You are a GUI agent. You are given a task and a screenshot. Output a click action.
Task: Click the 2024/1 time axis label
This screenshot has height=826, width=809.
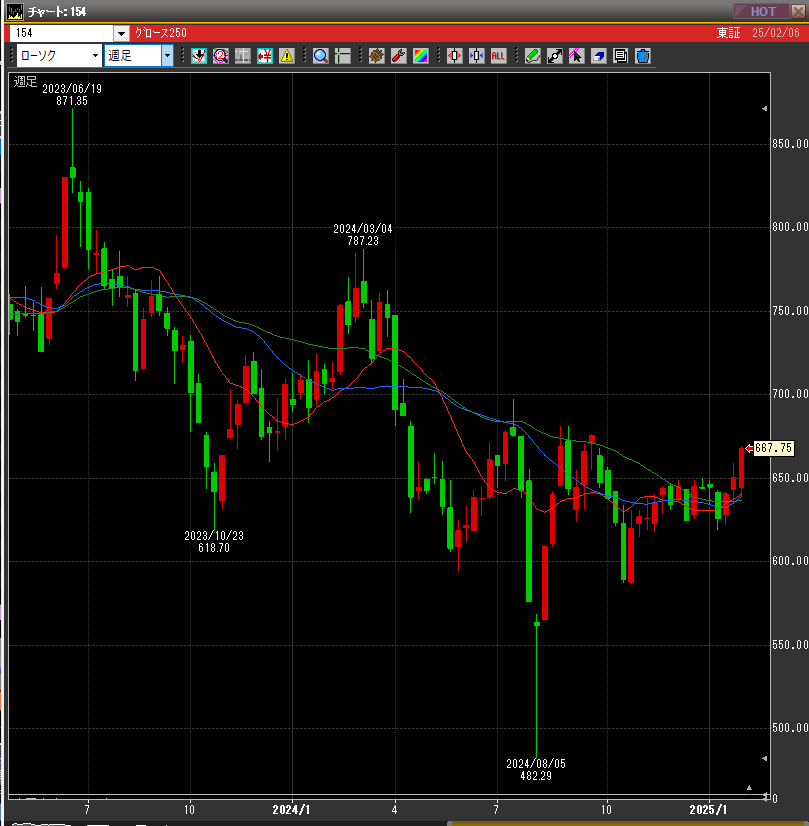(291, 810)
